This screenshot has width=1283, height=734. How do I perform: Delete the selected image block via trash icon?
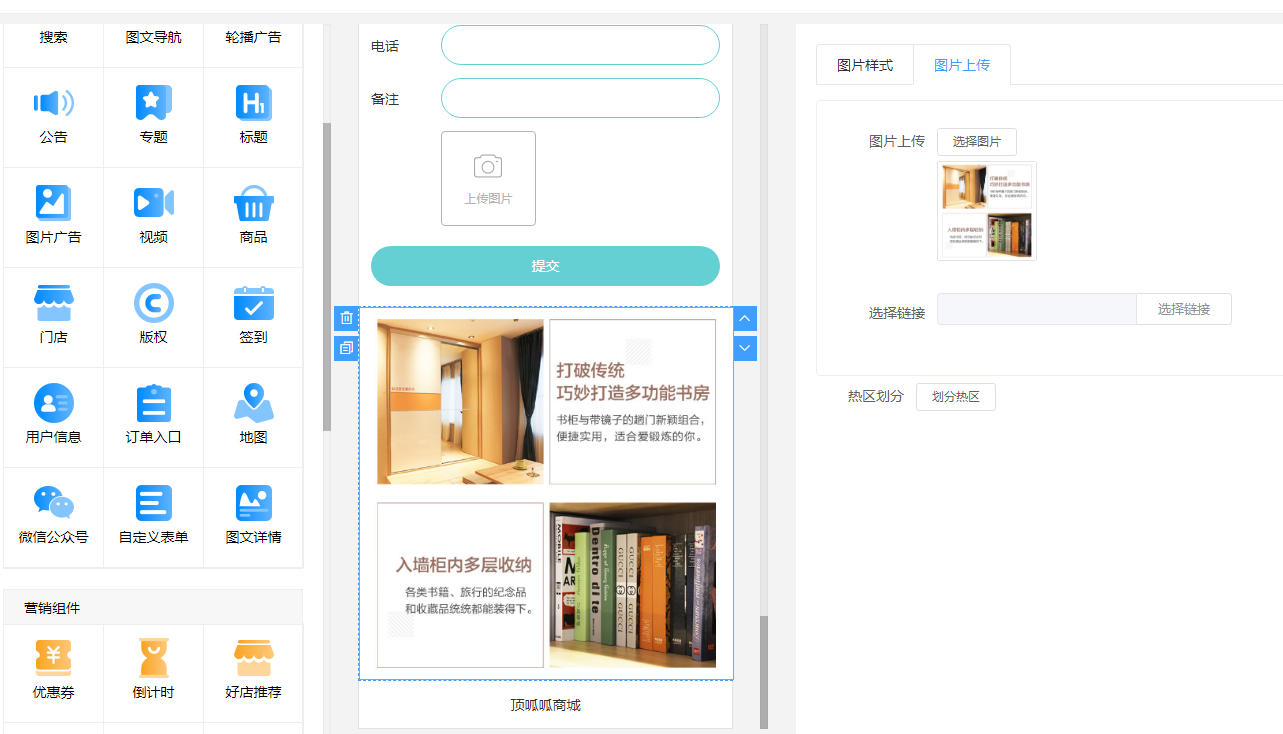346,318
